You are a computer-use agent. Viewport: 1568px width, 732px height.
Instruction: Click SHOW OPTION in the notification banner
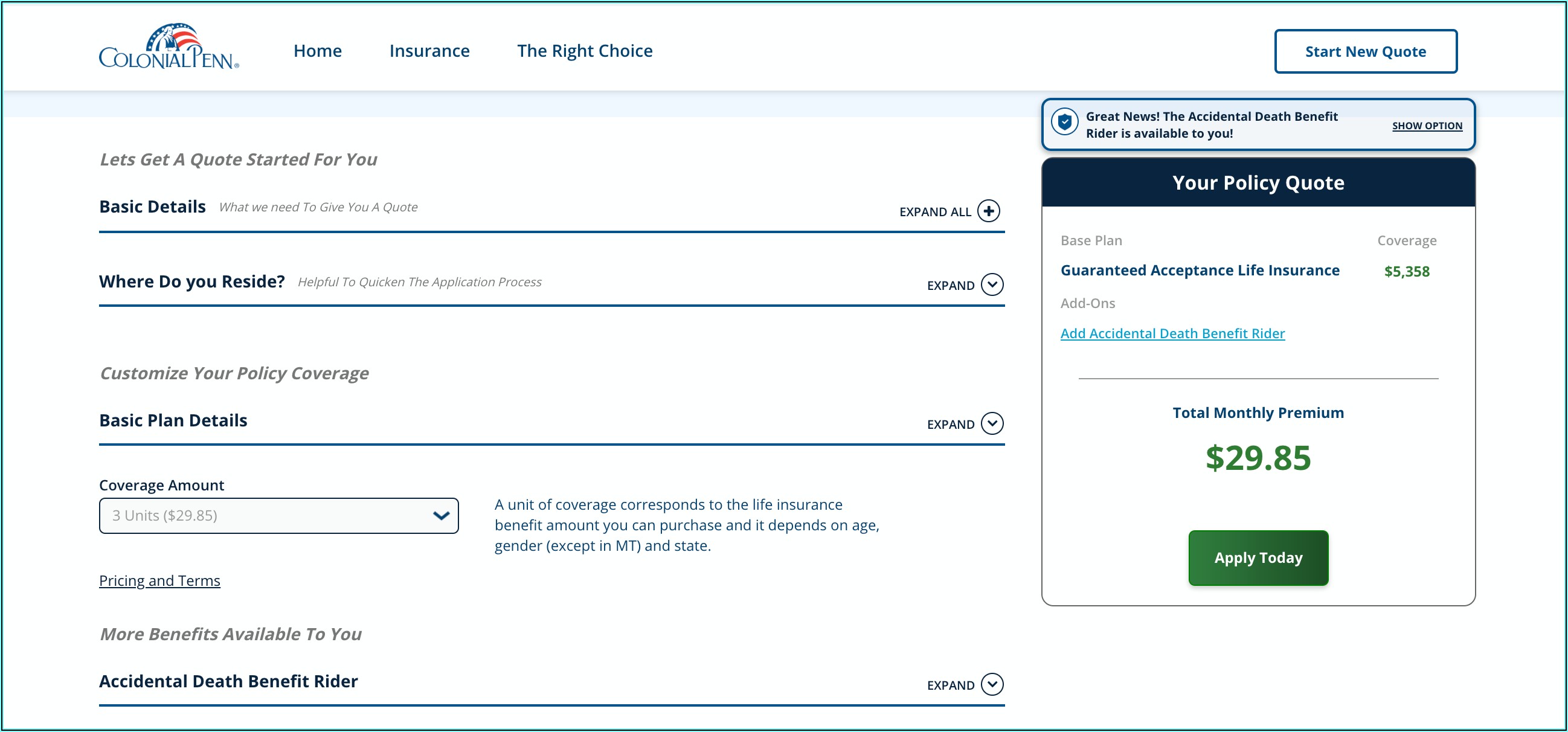click(1427, 126)
